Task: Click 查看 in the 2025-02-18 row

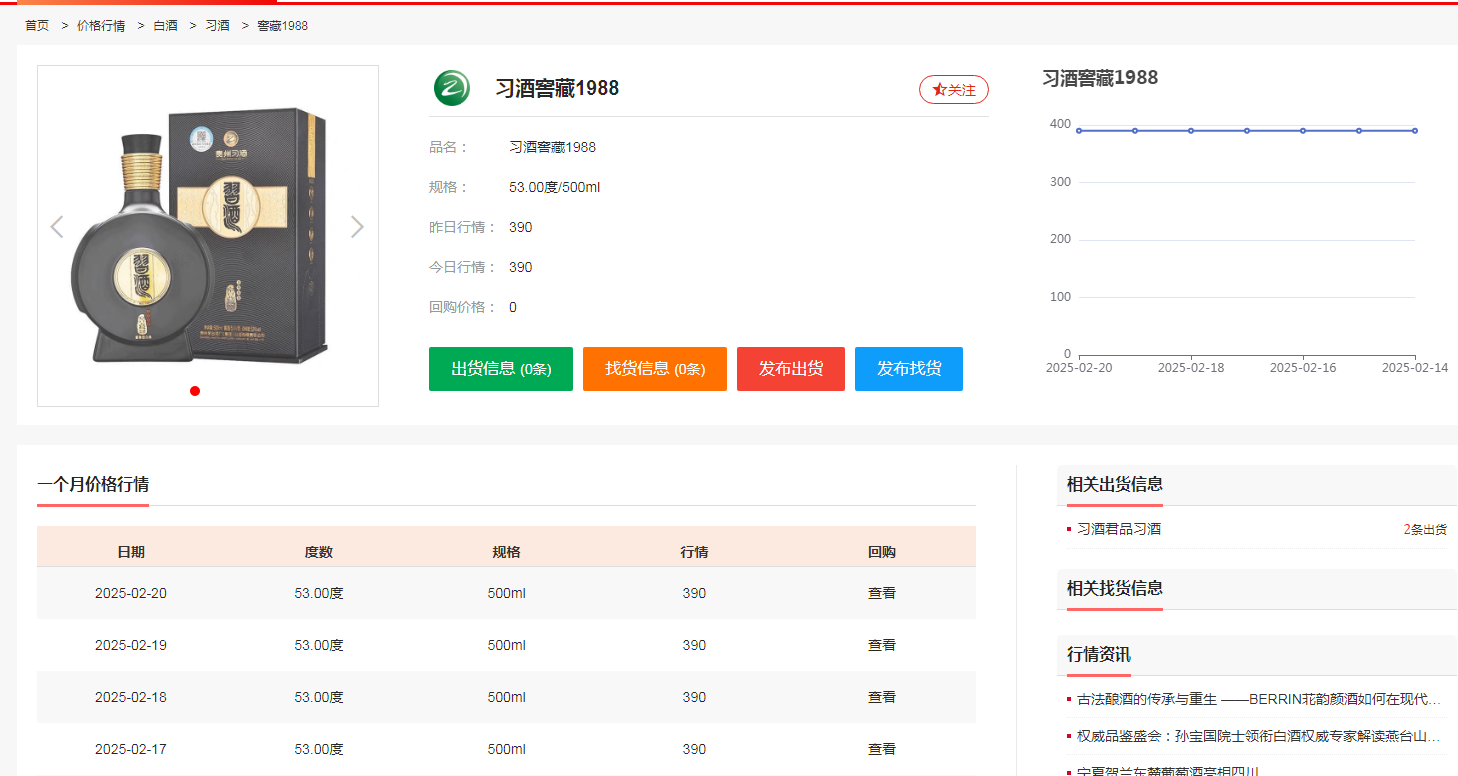Action: pyautogui.click(x=882, y=697)
